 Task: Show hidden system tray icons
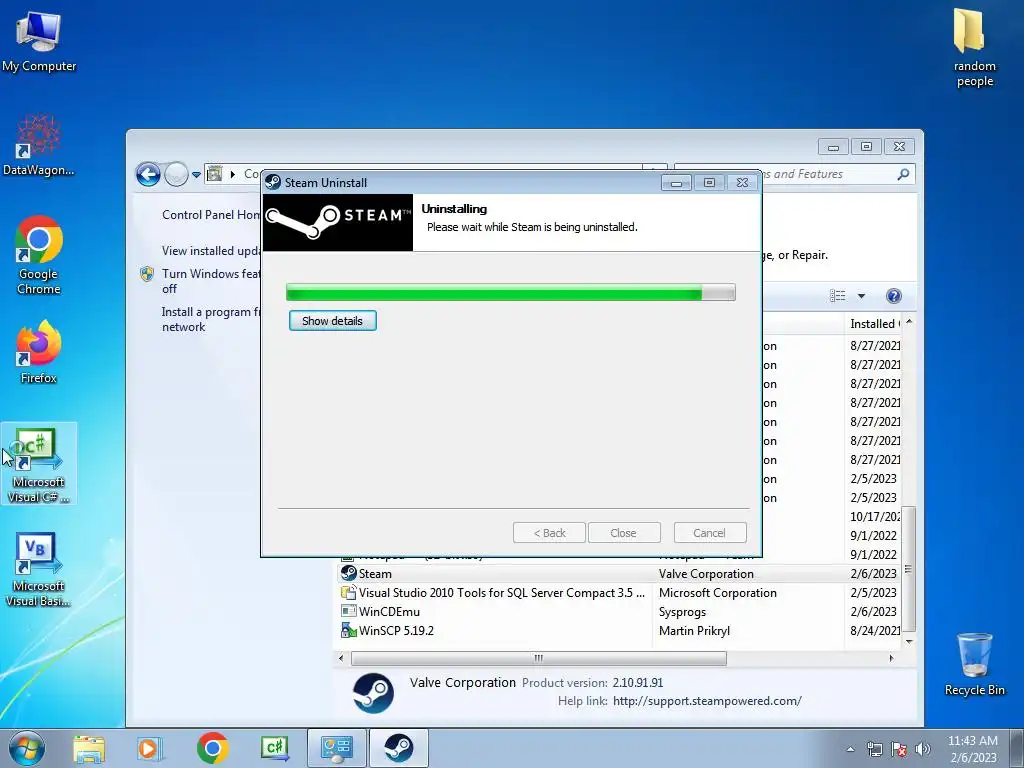click(850, 749)
